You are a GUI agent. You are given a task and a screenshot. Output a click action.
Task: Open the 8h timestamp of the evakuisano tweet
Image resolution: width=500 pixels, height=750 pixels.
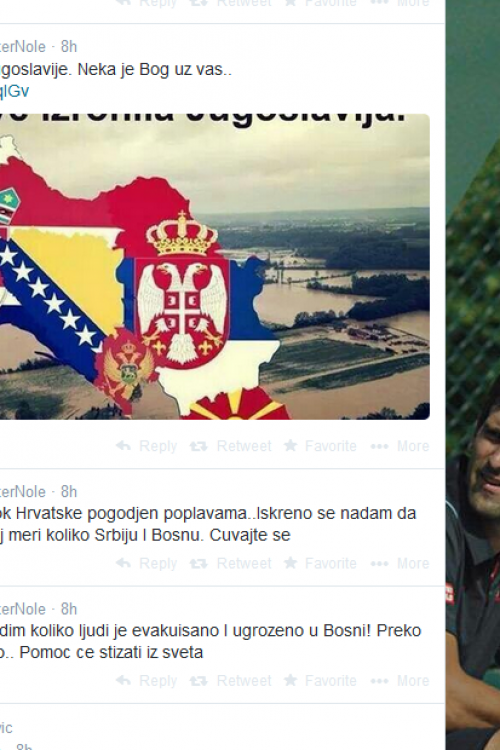click(x=69, y=609)
